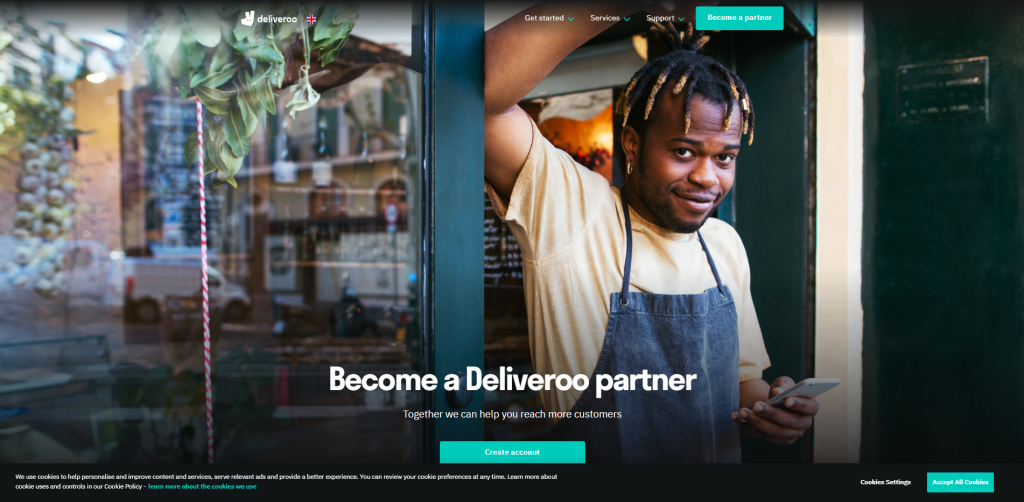Viewport: 1024px width, 502px height.
Task: Open the Get started menu
Action: (544, 18)
